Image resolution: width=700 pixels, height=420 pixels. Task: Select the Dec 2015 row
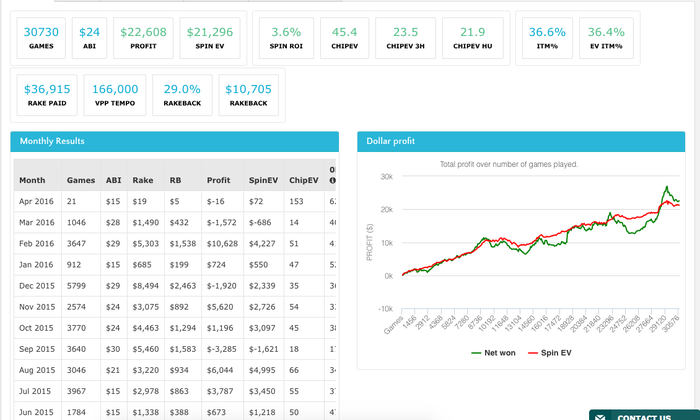pos(175,286)
